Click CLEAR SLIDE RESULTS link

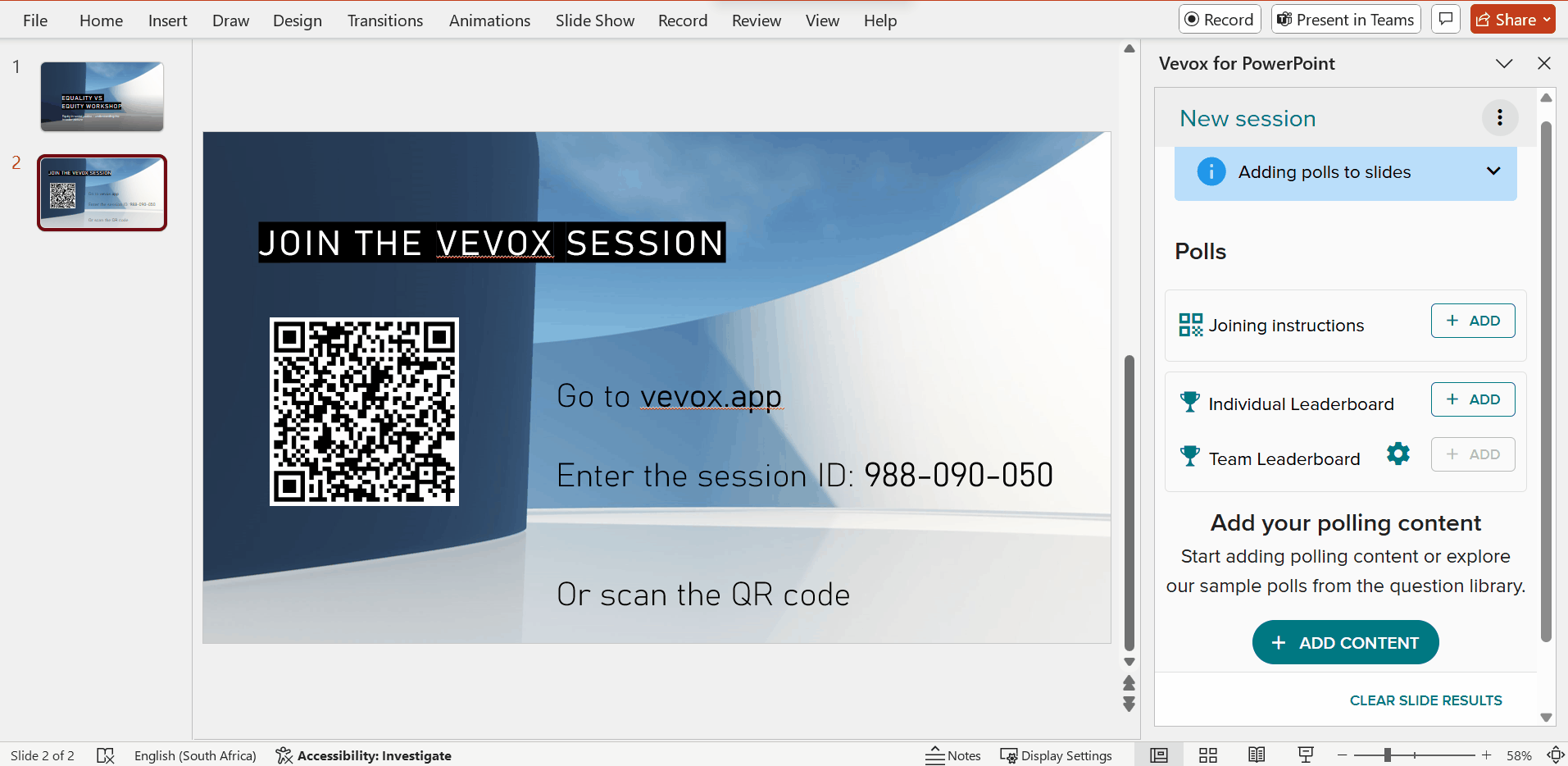(x=1425, y=700)
